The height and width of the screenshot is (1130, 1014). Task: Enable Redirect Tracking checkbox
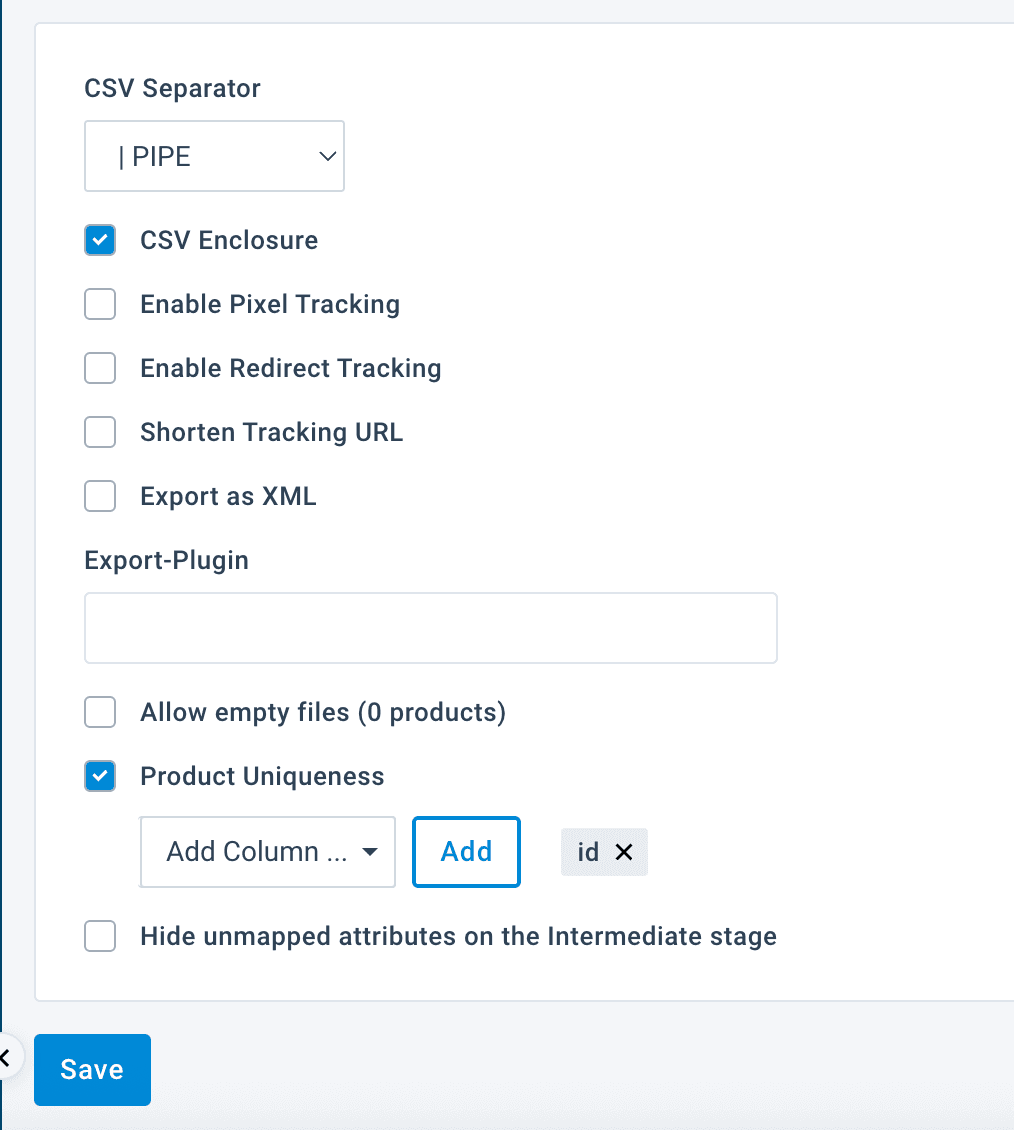click(x=100, y=368)
